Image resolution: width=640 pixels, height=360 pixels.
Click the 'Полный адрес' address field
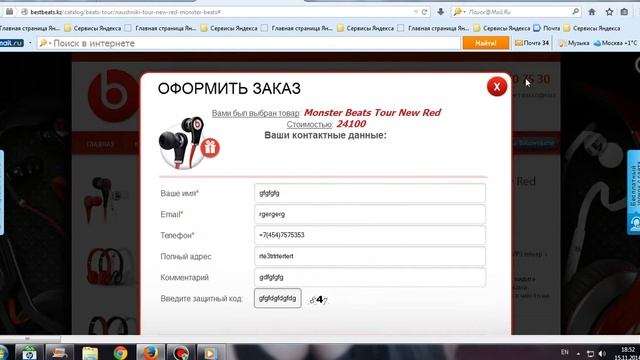(370, 256)
